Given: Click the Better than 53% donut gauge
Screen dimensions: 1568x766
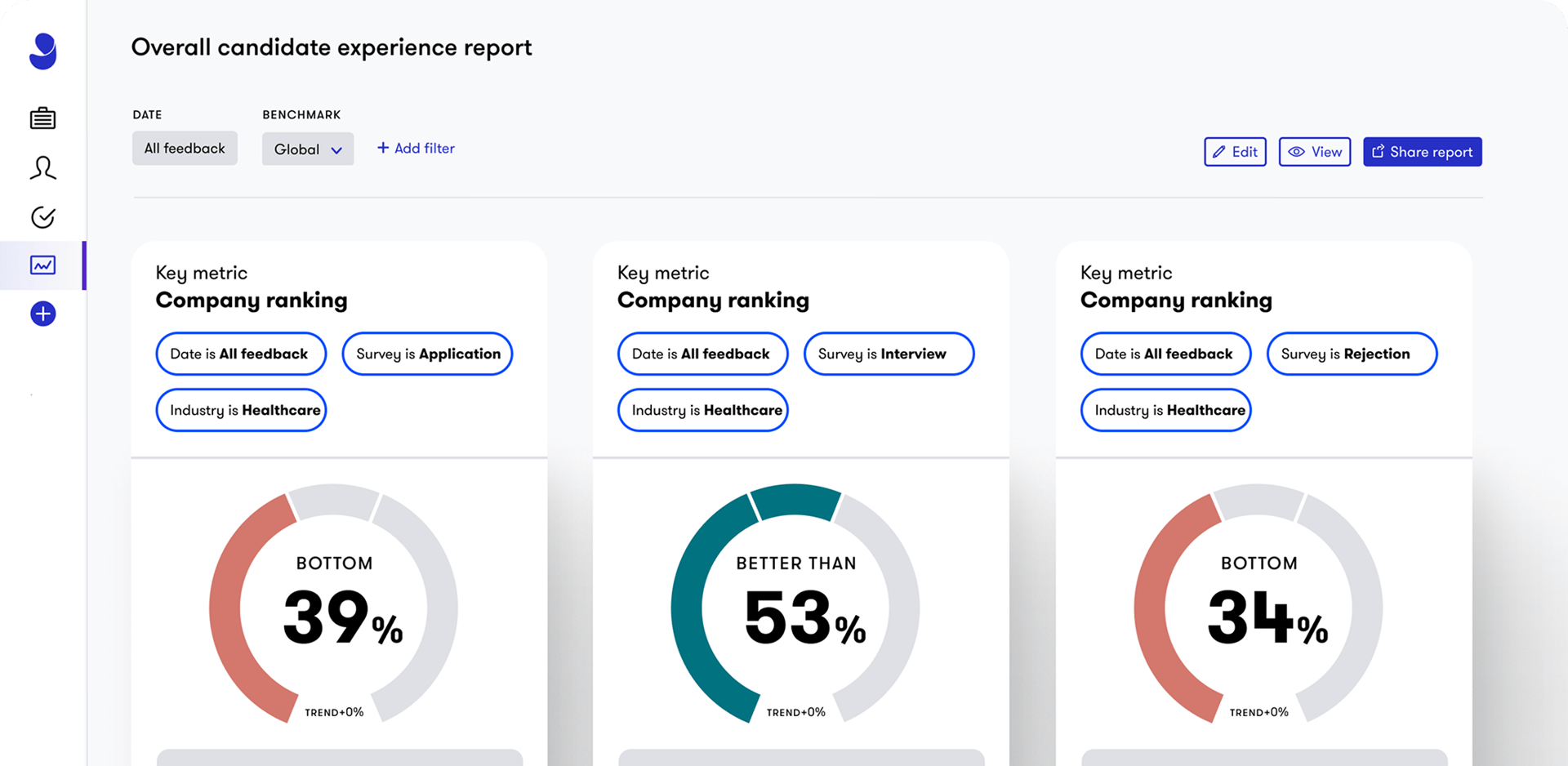Looking at the screenshot, I should tap(796, 604).
